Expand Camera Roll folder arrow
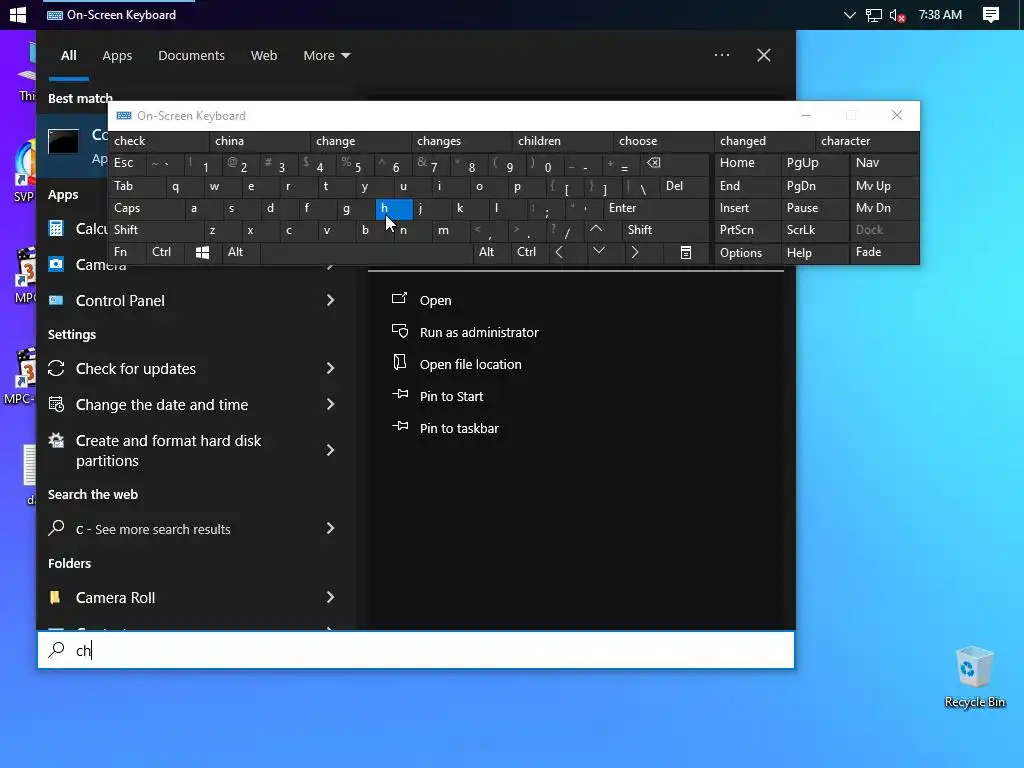This screenshot has width=1024, height=768. tap(330, 597)
